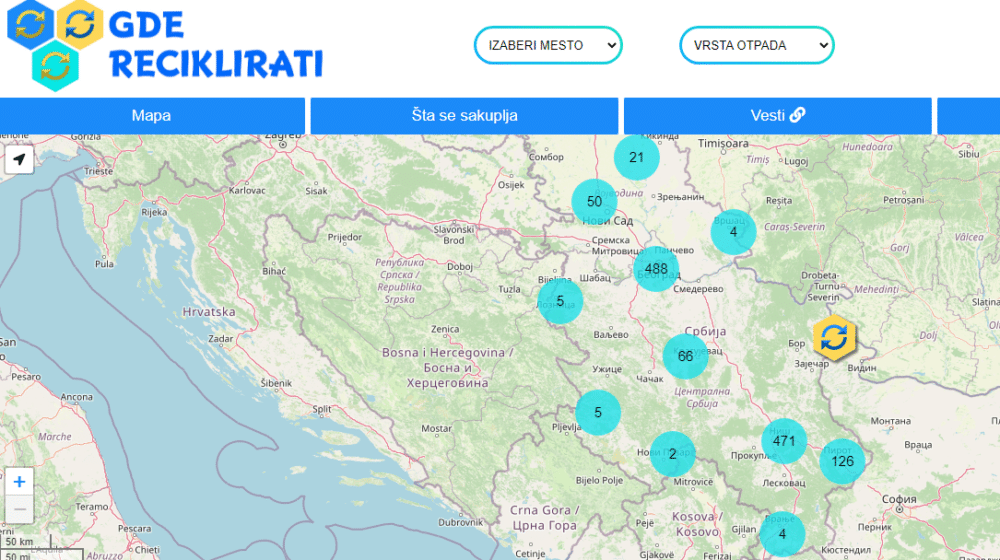
Task: Click the Ваљево city label on map
Action: 611,334
